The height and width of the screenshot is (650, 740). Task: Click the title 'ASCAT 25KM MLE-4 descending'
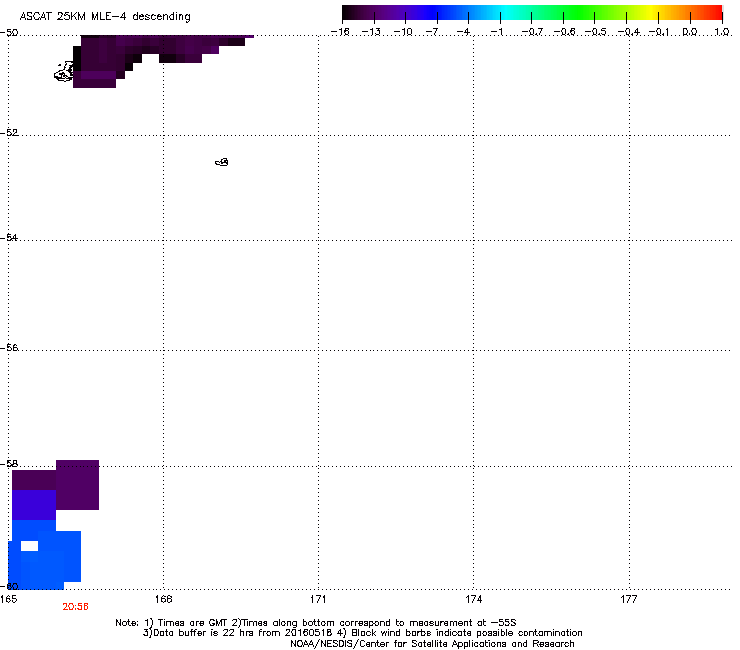coord(105,16)
